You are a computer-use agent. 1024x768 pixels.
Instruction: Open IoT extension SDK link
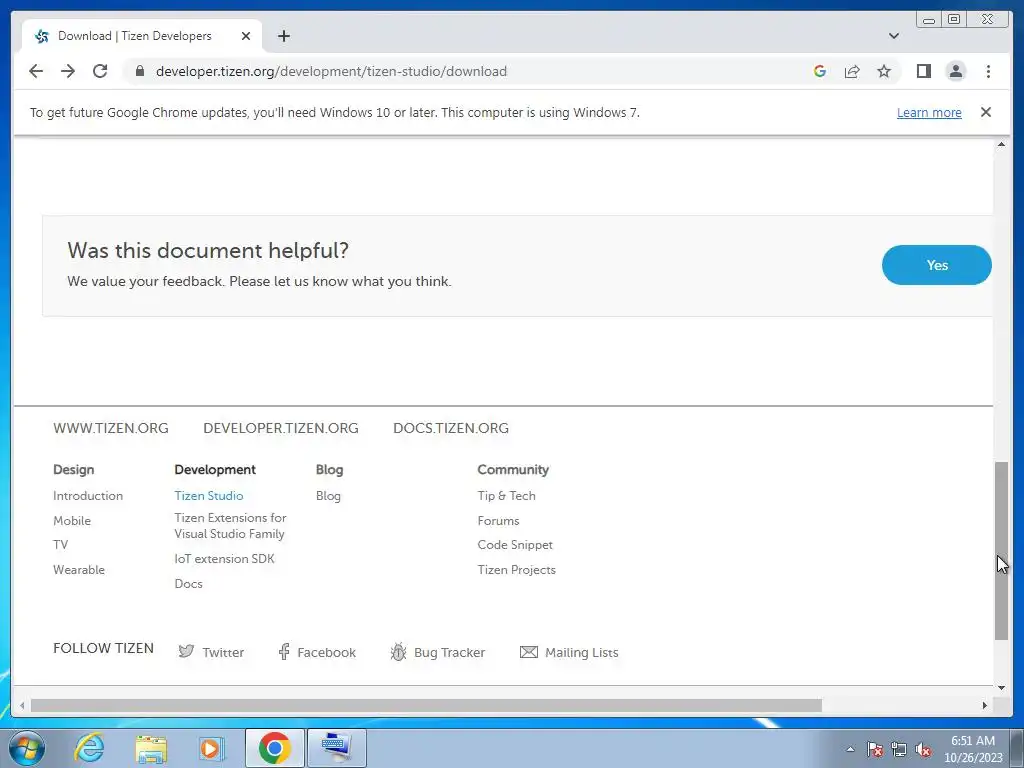coord(225,559)
